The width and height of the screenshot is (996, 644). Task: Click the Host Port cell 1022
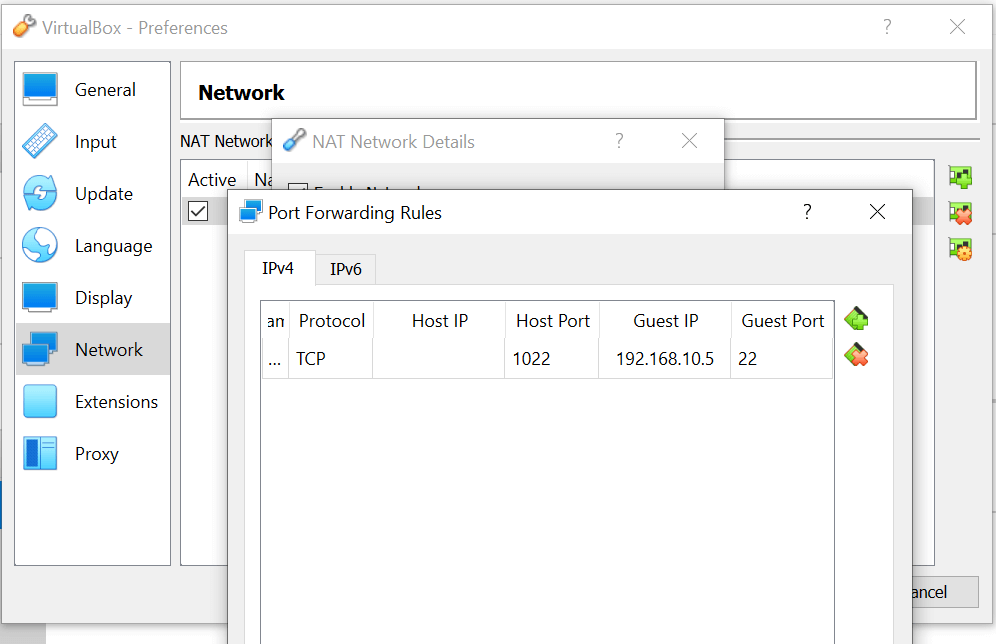[x=550, y=359]
